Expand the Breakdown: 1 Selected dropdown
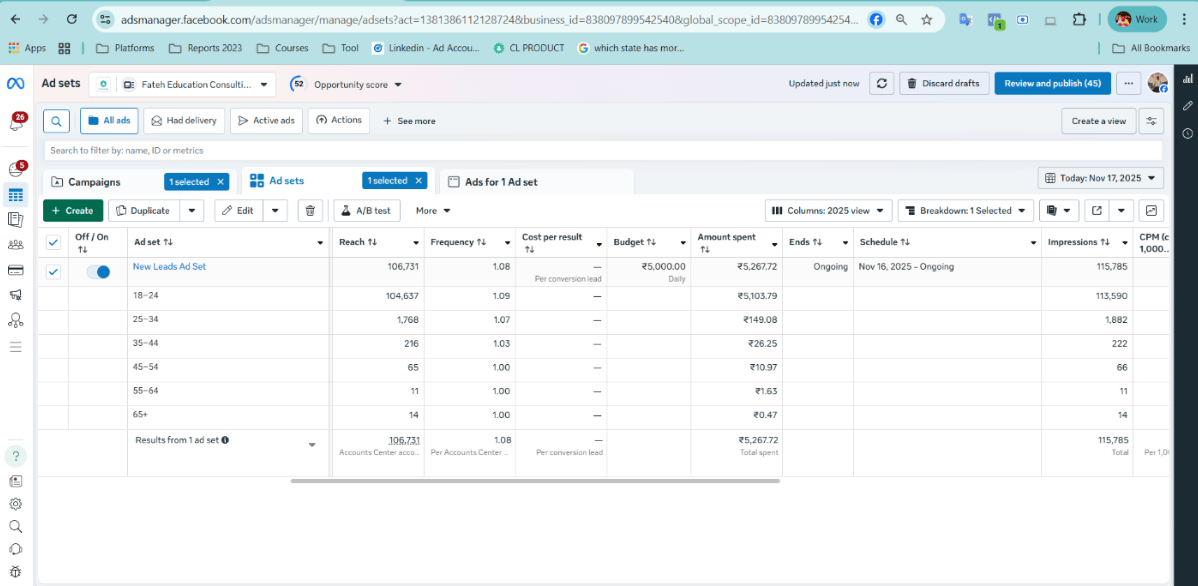The width and height of the screenshot is (1198, 586). click(965, 211)
